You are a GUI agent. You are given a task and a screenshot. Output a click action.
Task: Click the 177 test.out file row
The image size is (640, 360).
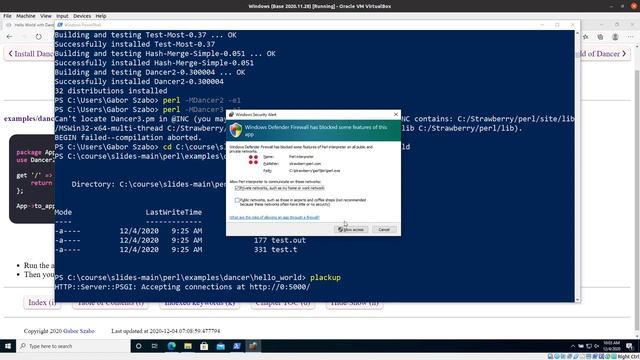[180, 240]
